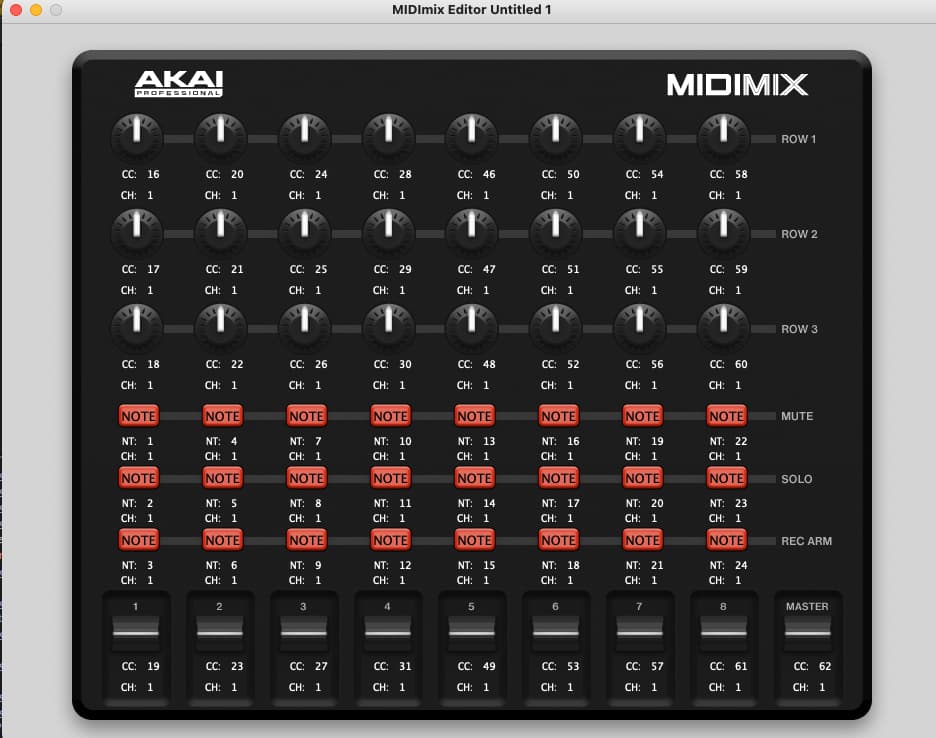The image size is (936, 738).
Task: Close the MIDImix Editor window
Action: pos(16,10)
